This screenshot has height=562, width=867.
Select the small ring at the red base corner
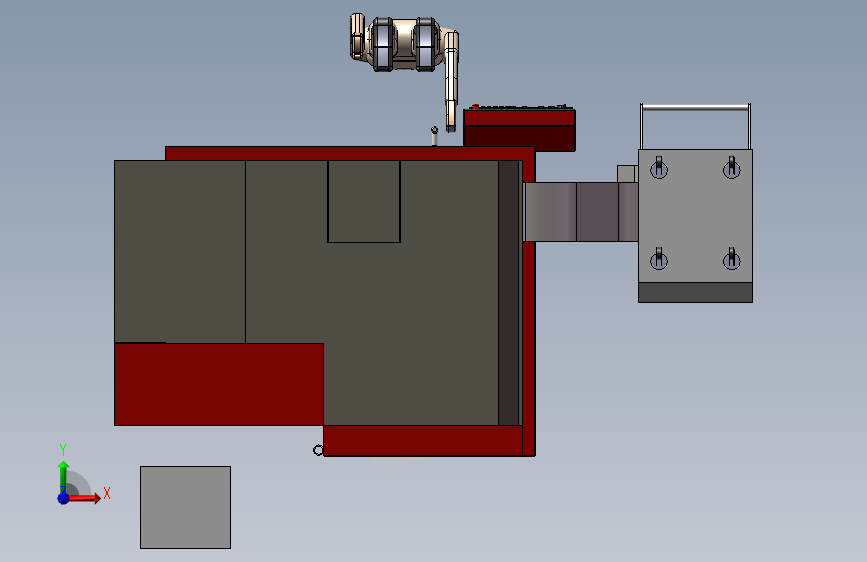[318, 450]
